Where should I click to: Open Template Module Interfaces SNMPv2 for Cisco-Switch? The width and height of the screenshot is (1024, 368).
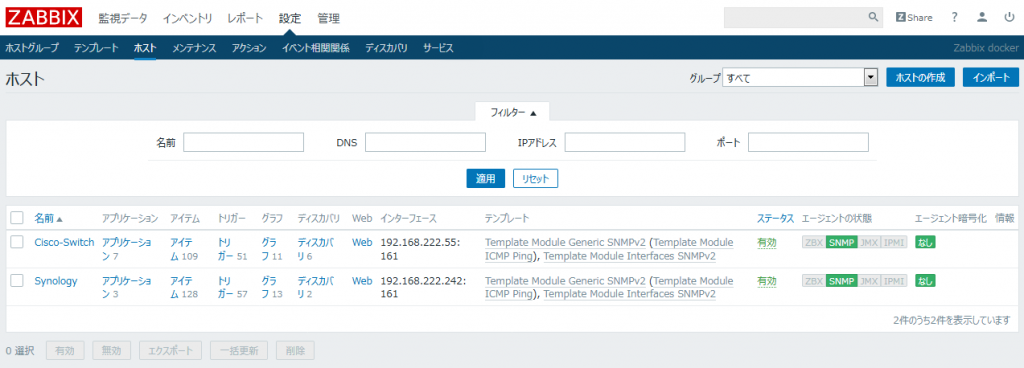point(630,256)
